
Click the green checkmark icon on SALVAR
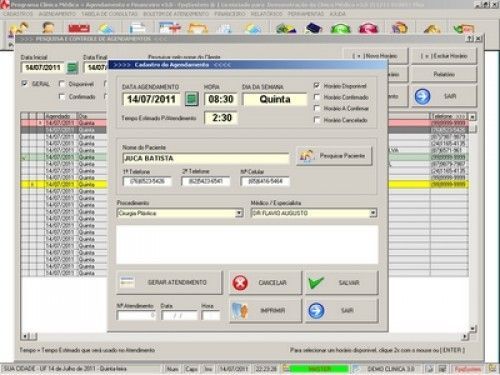pyautogui.click(x=315, y=283)
